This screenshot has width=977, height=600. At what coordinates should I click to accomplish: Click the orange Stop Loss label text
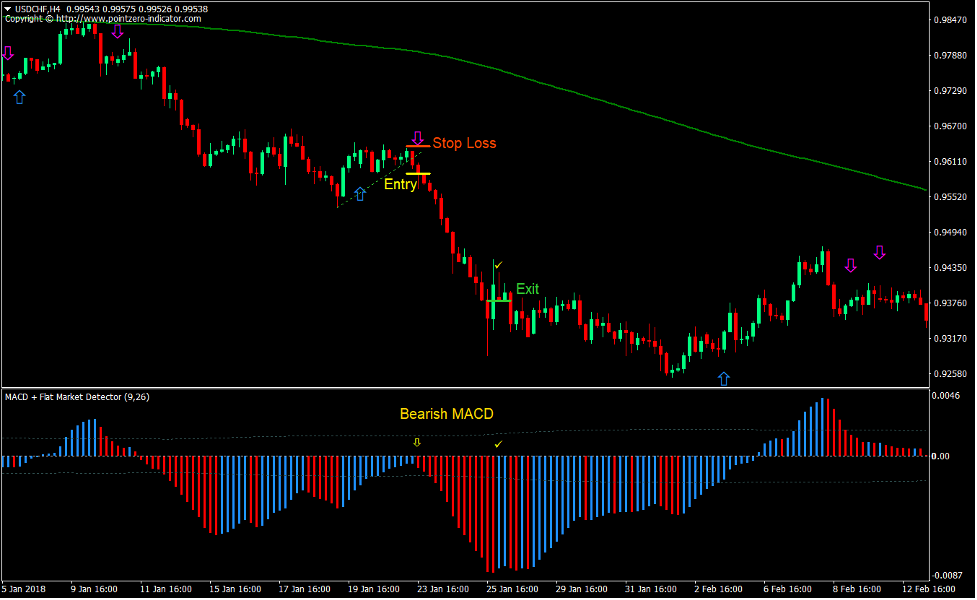pos(466,143)
